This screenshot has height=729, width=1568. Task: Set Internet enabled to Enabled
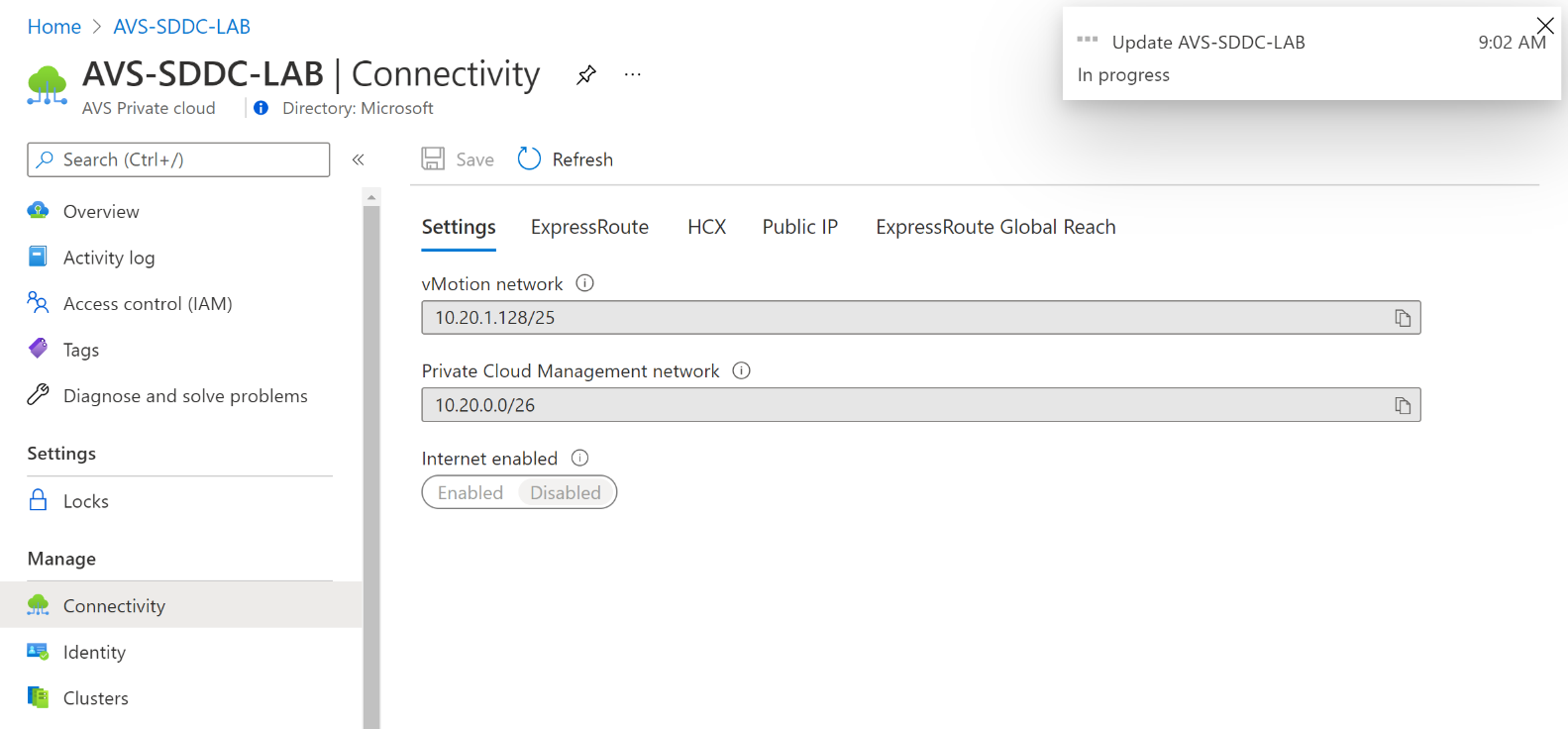point(470,492)
